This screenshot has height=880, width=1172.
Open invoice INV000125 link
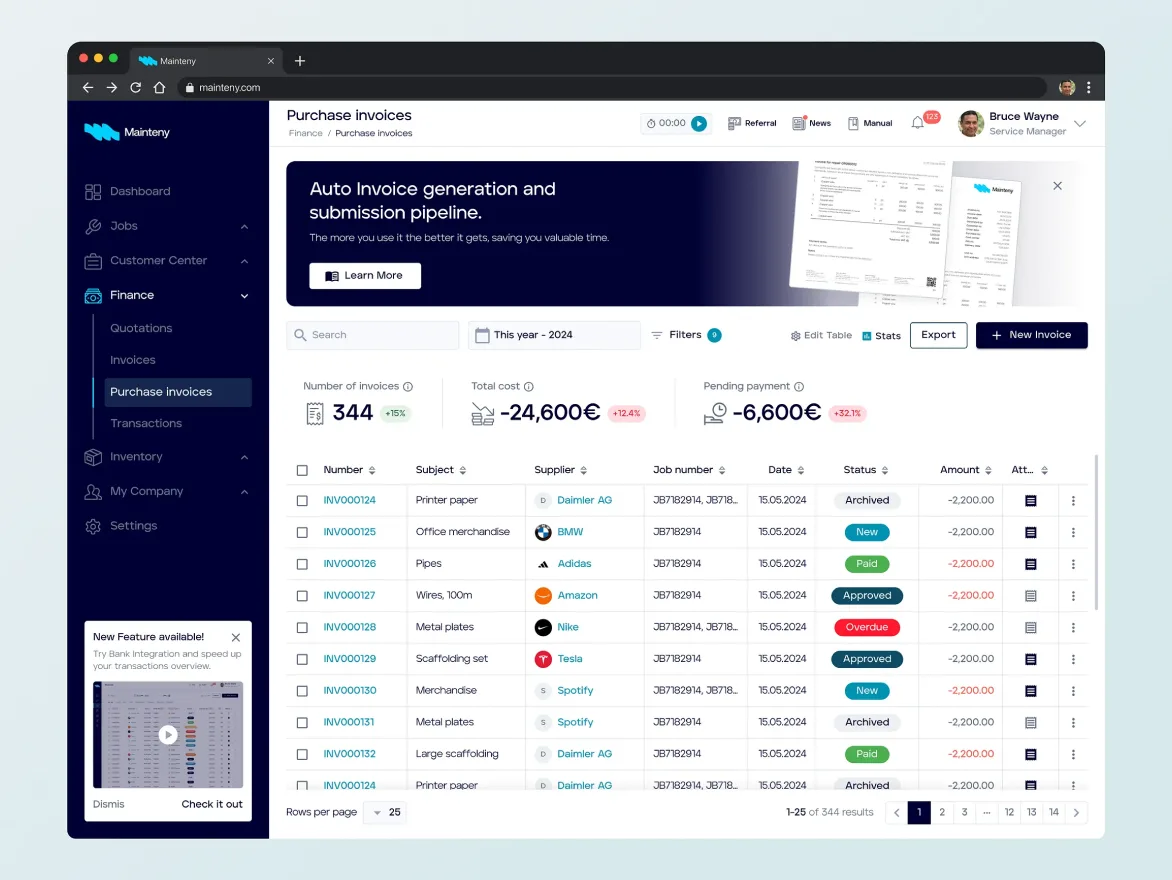[349, 532]
